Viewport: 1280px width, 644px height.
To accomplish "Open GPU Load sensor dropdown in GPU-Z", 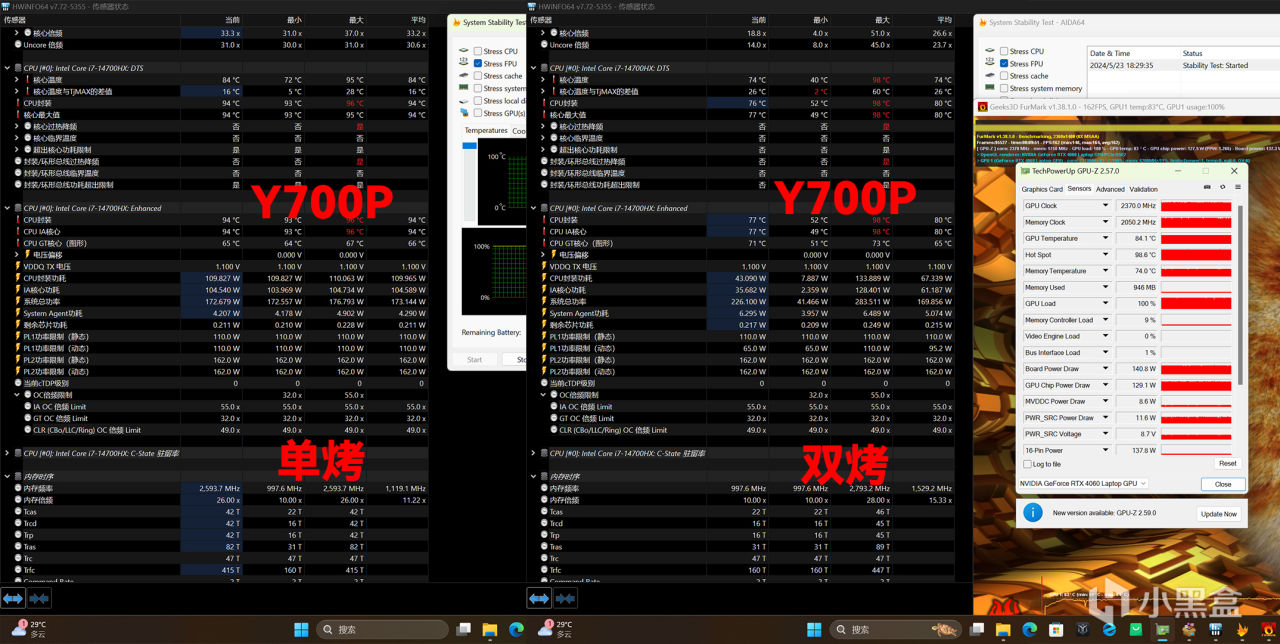I will 1105,304.
